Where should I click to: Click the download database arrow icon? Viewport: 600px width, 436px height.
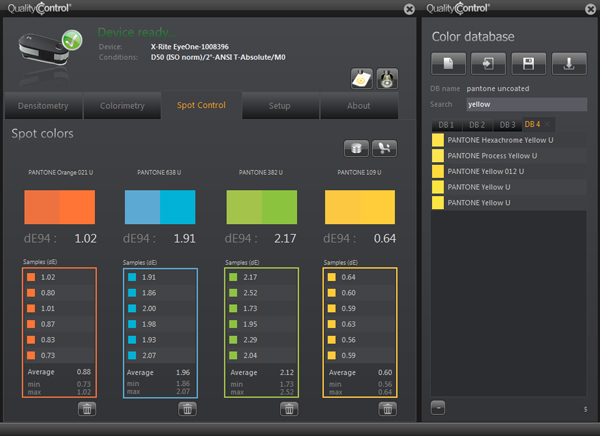tap(569, 64)
